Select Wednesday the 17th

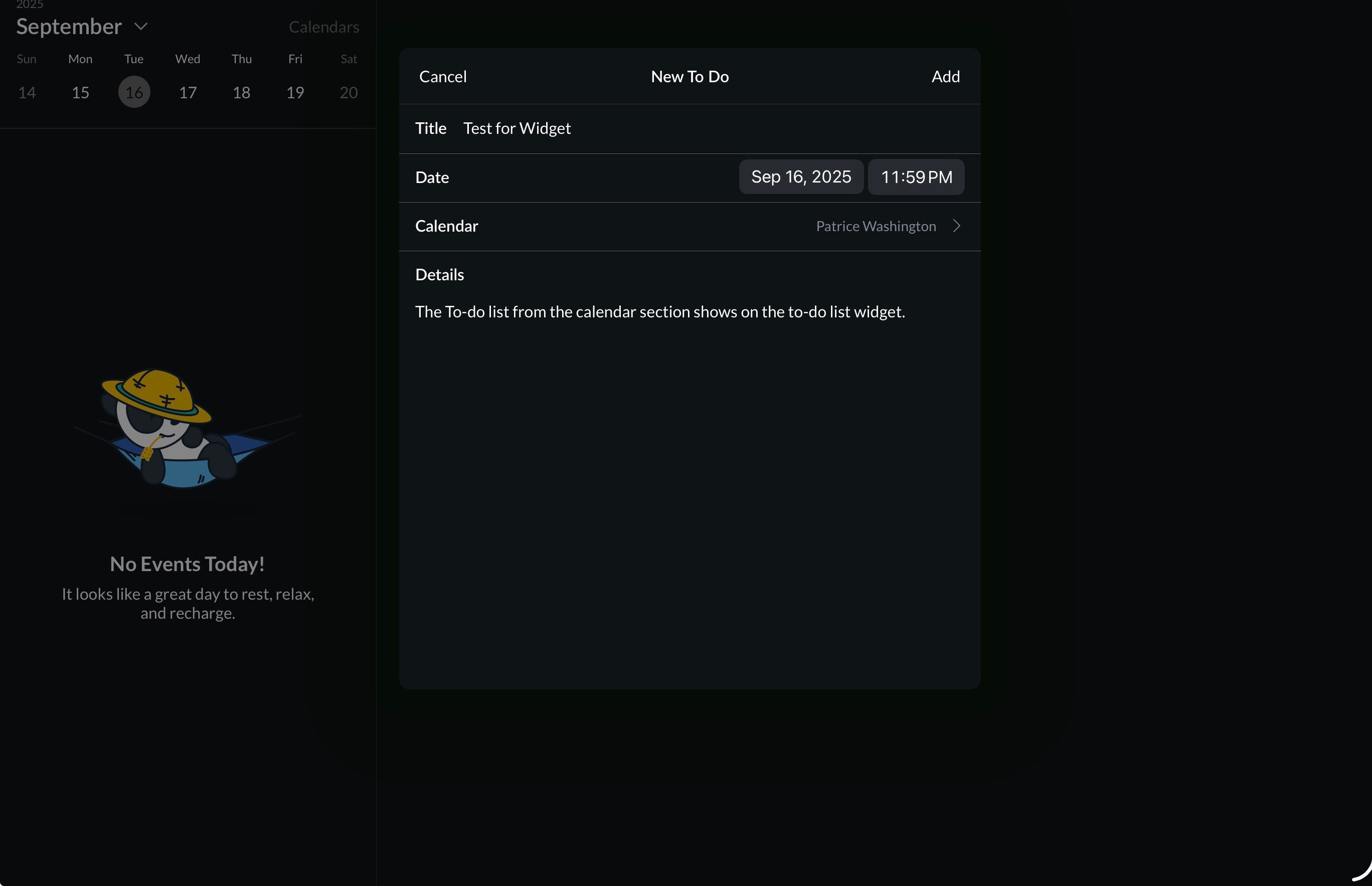pos(188,93)
